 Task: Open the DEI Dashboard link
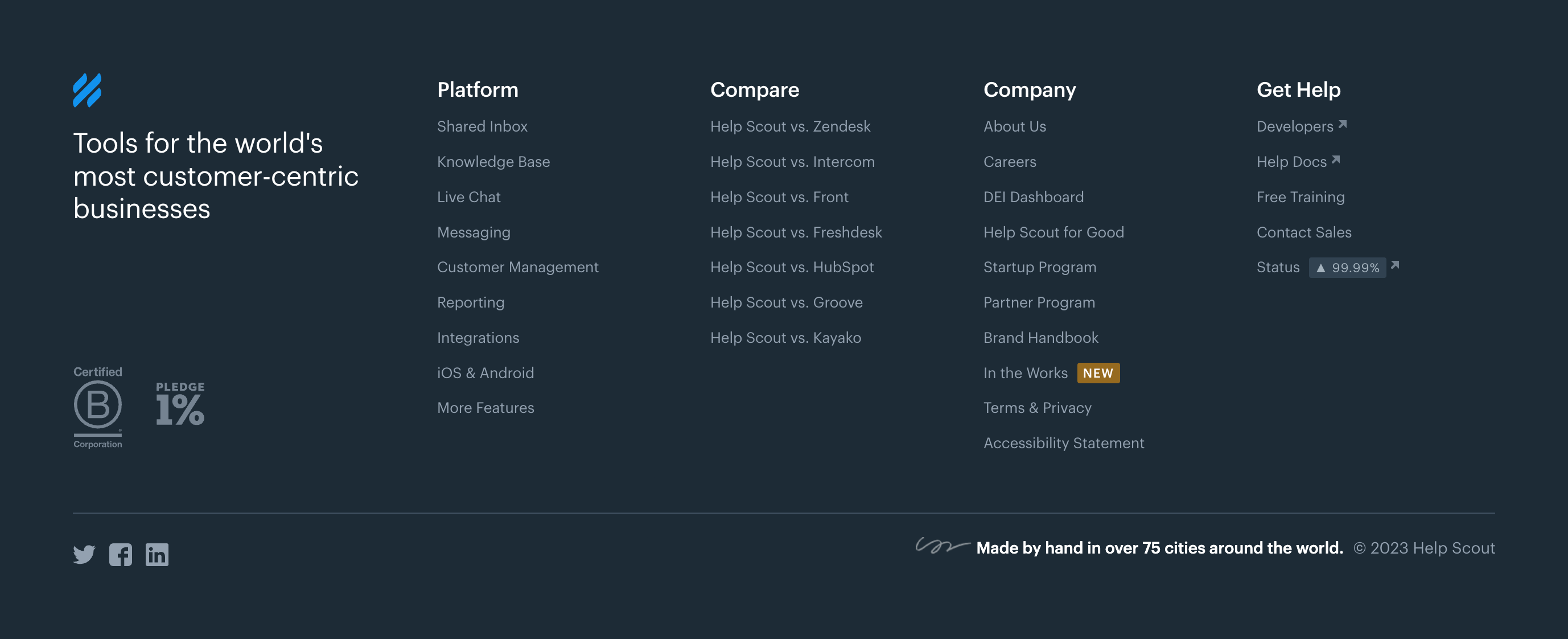tap(1033, 198)
